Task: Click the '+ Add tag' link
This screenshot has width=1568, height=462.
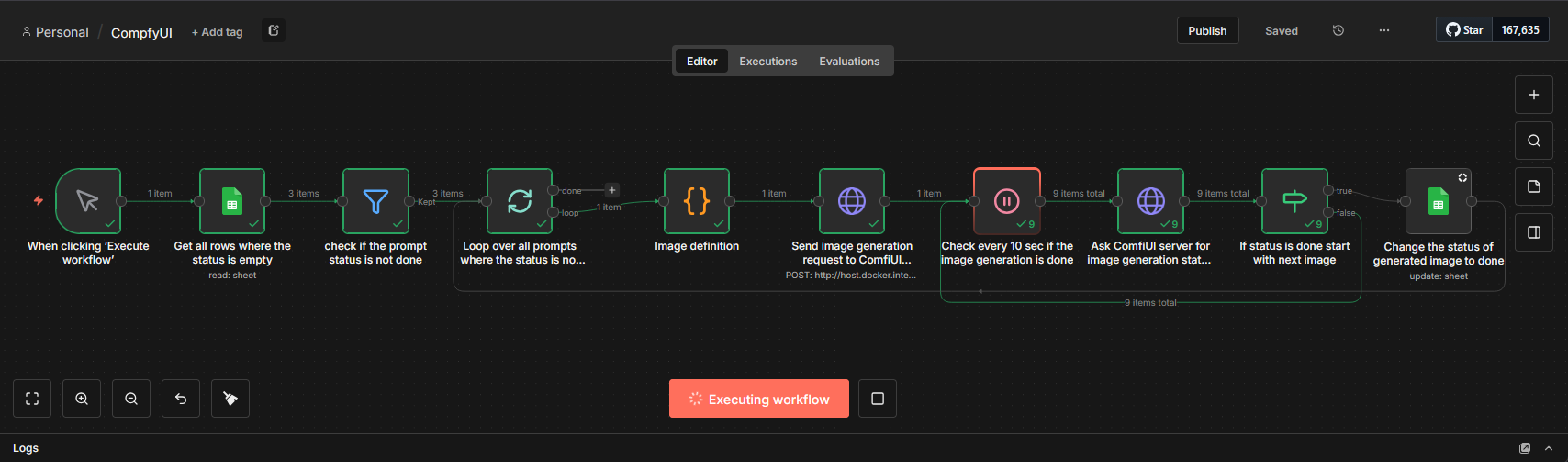Action: tap(218, 32)
